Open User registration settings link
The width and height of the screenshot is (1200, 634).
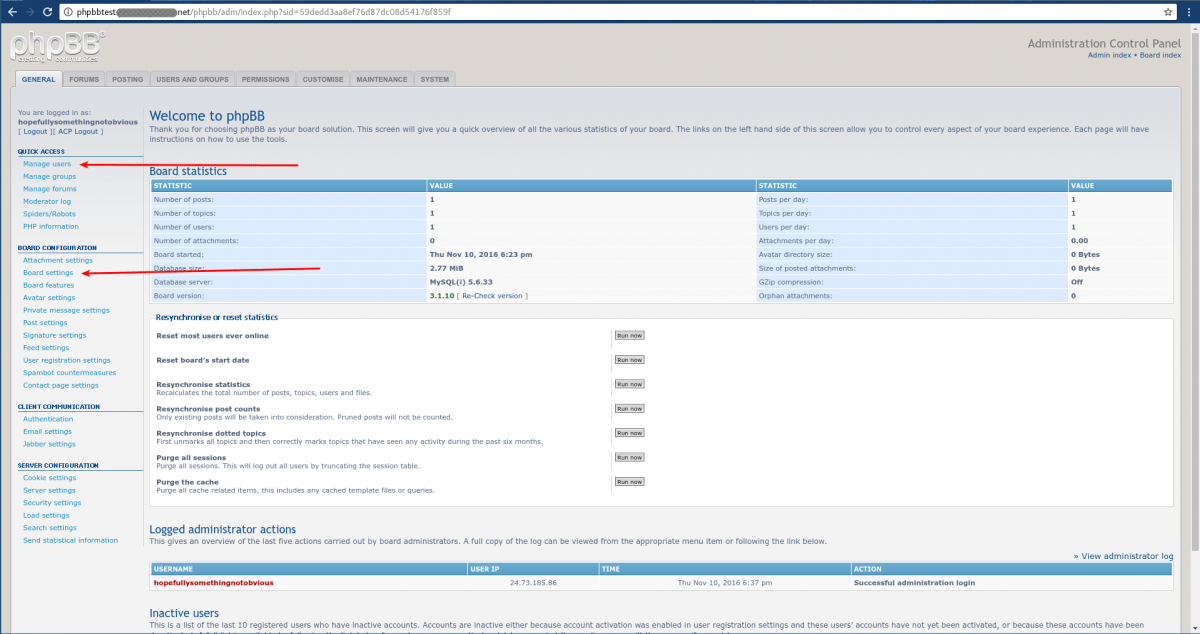click(x=67, y=360)
